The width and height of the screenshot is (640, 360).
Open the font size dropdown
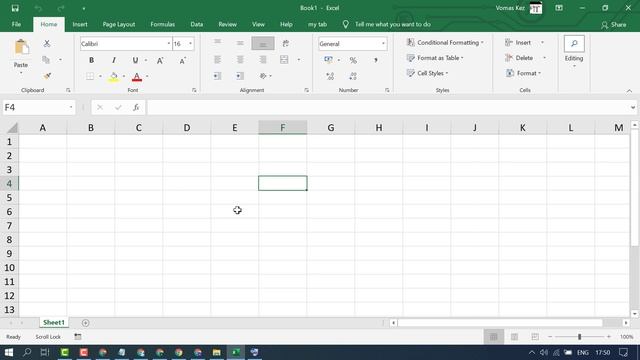tap(190, 44)
